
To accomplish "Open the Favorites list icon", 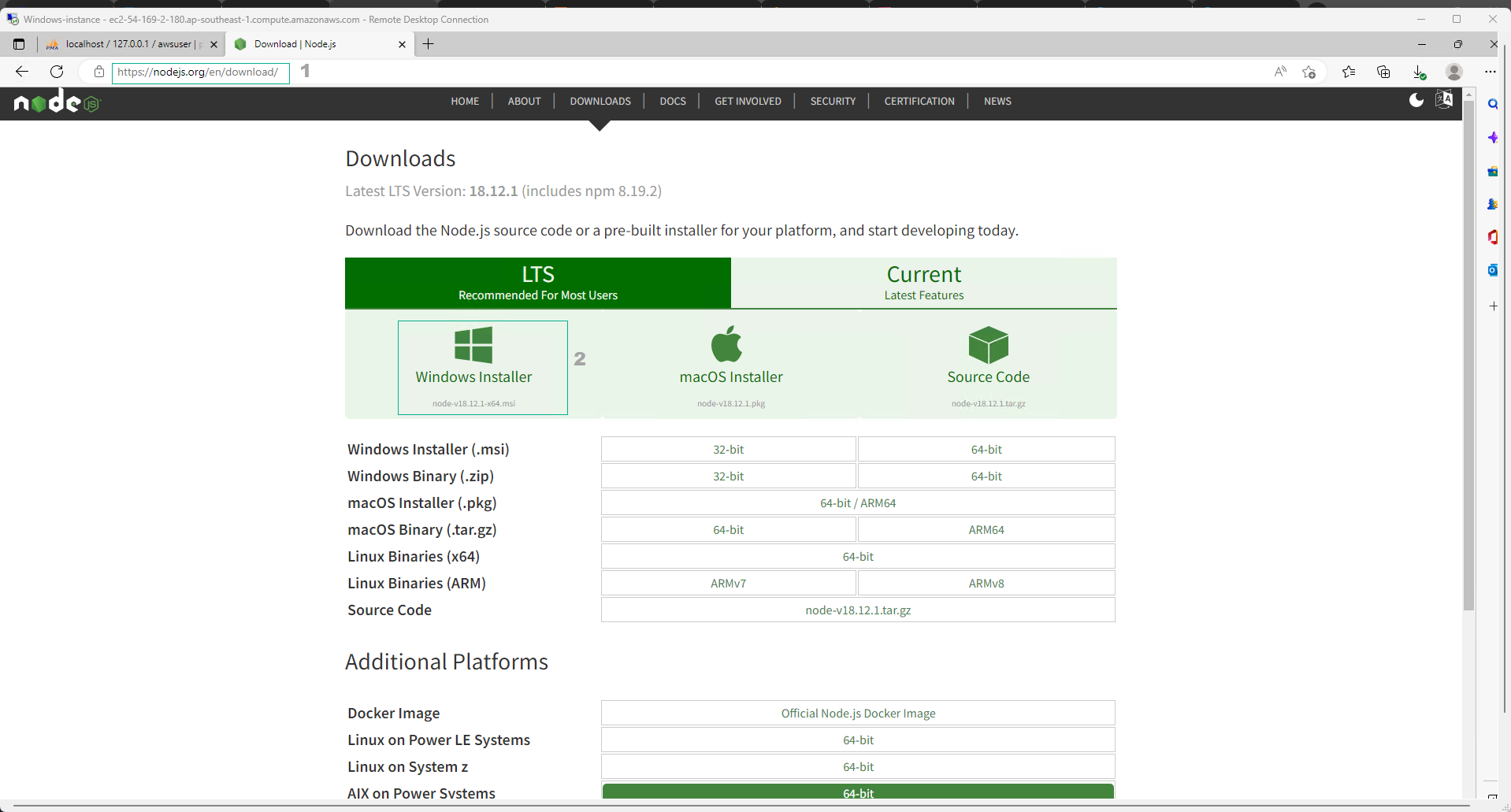I will pyautogui.click(x=1349, y=72).
